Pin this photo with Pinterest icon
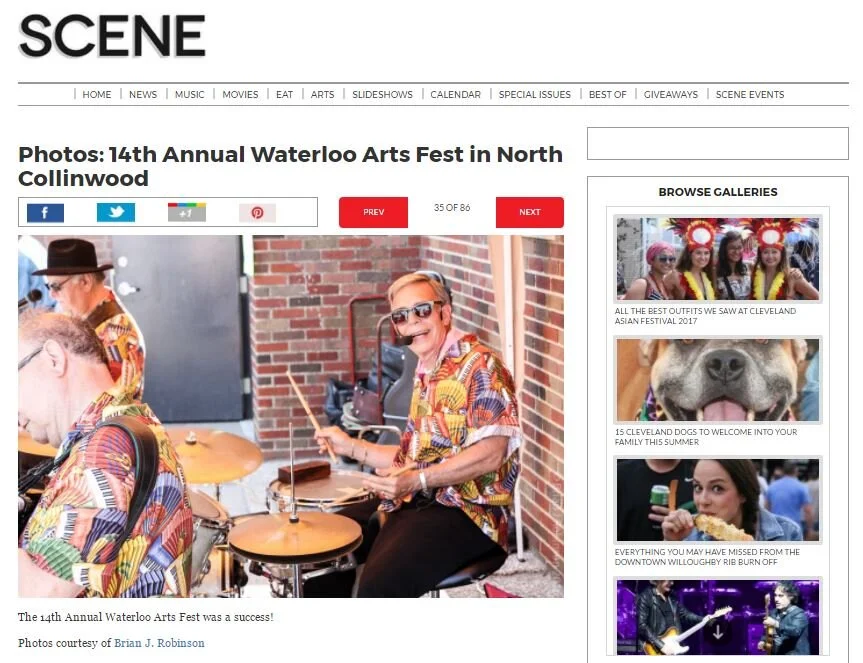 coord(257,212)
